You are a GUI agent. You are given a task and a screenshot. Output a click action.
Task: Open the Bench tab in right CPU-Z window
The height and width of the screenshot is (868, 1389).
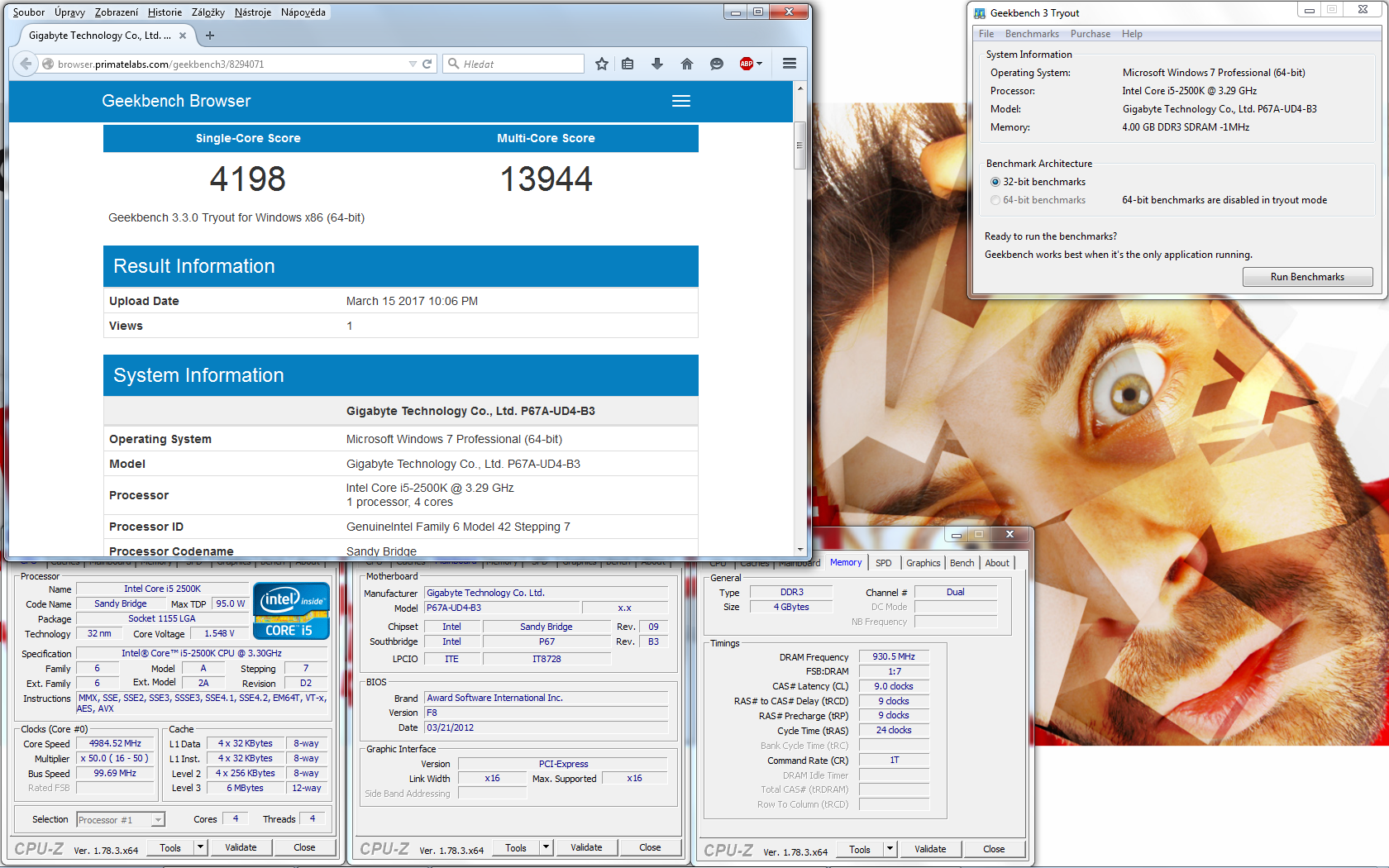coord(962,563)
